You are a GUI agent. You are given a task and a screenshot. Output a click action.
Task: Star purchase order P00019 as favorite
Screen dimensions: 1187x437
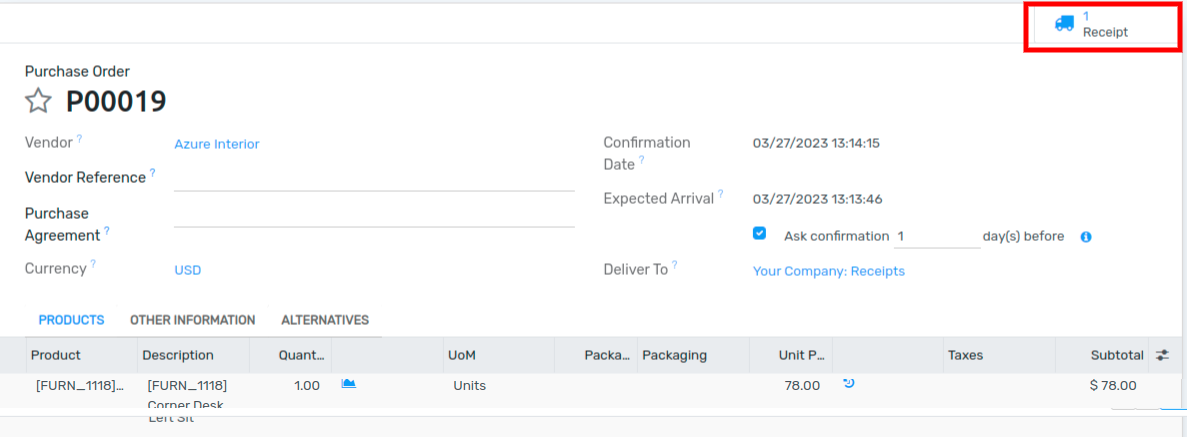click(39, 101)
